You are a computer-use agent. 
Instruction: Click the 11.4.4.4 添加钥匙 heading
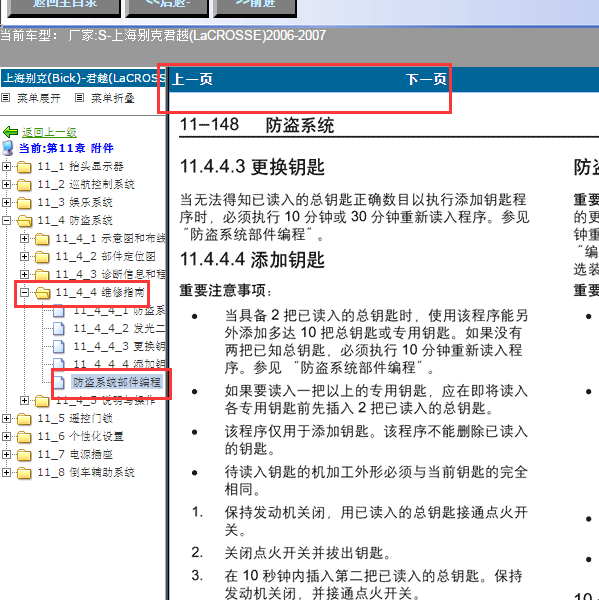(x=252, y=259)
